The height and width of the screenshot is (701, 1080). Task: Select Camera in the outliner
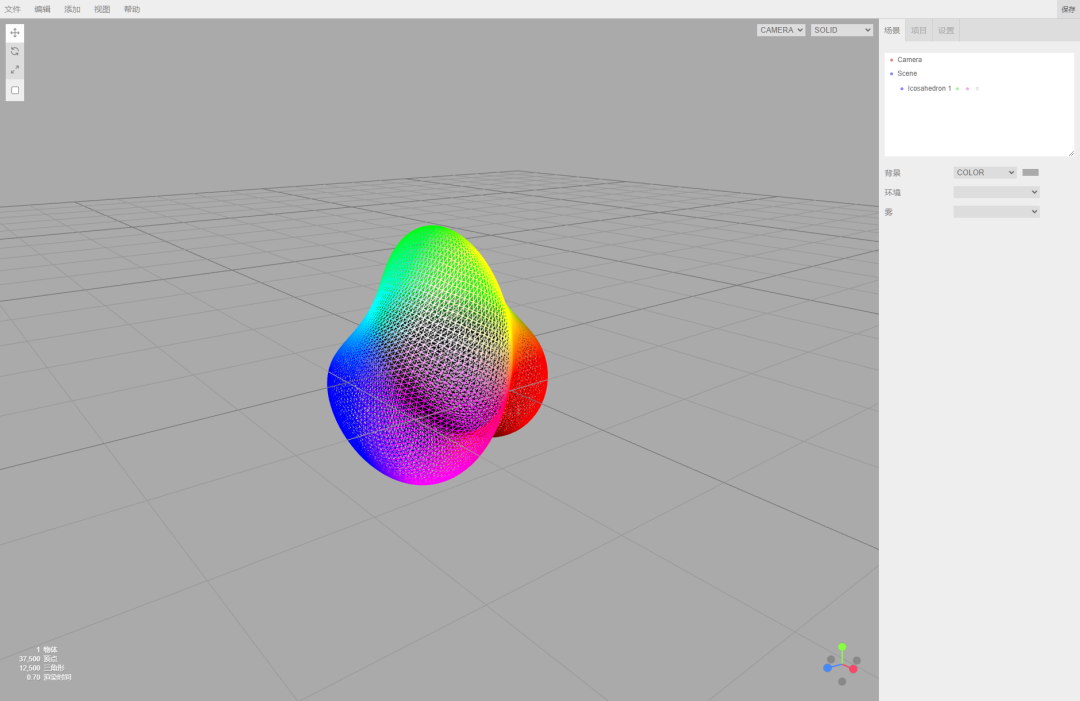[909, 60]
